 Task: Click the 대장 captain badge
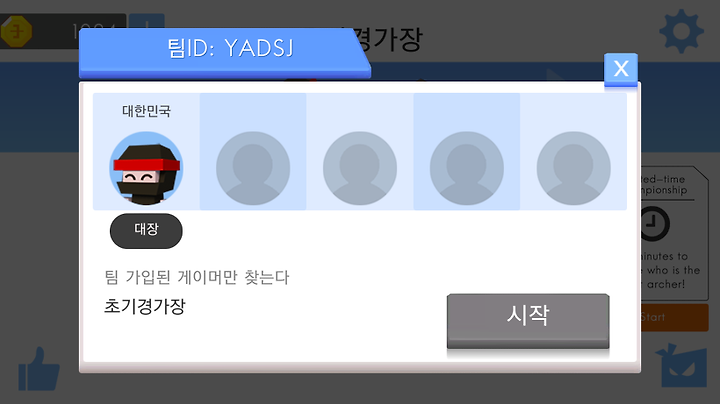[146, 231]
